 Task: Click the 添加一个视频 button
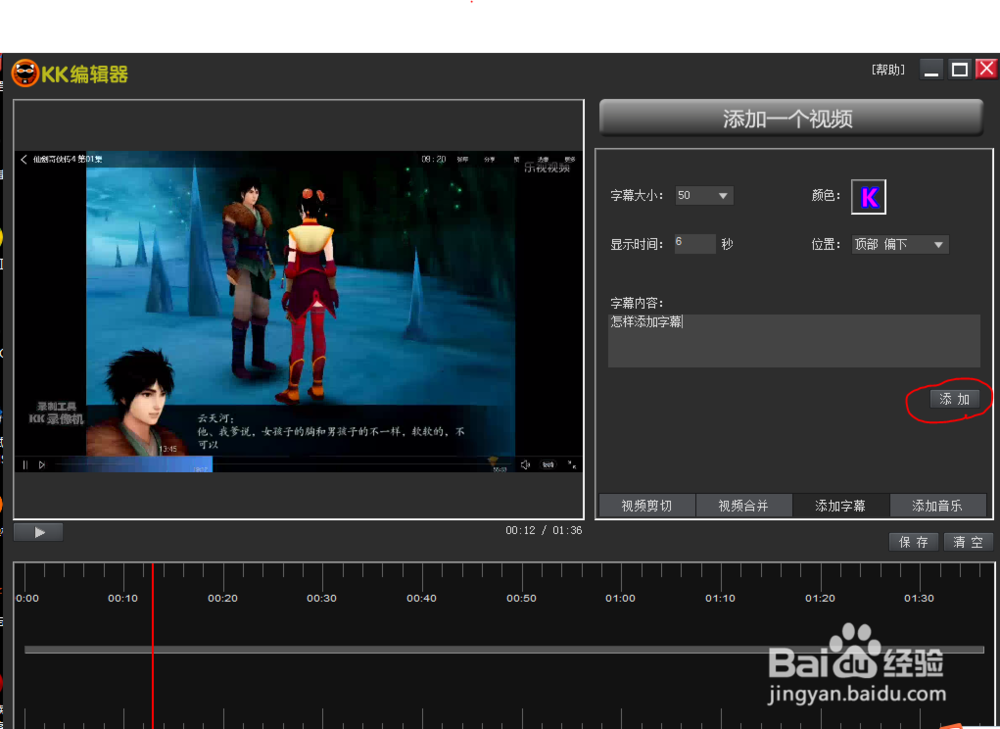[791, 119]
